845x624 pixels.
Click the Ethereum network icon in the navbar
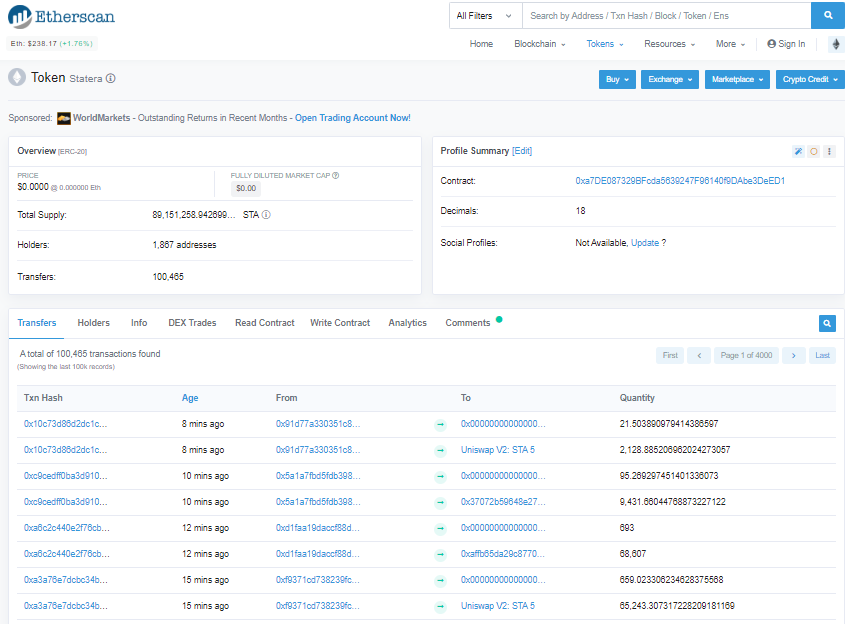[836, 44]
